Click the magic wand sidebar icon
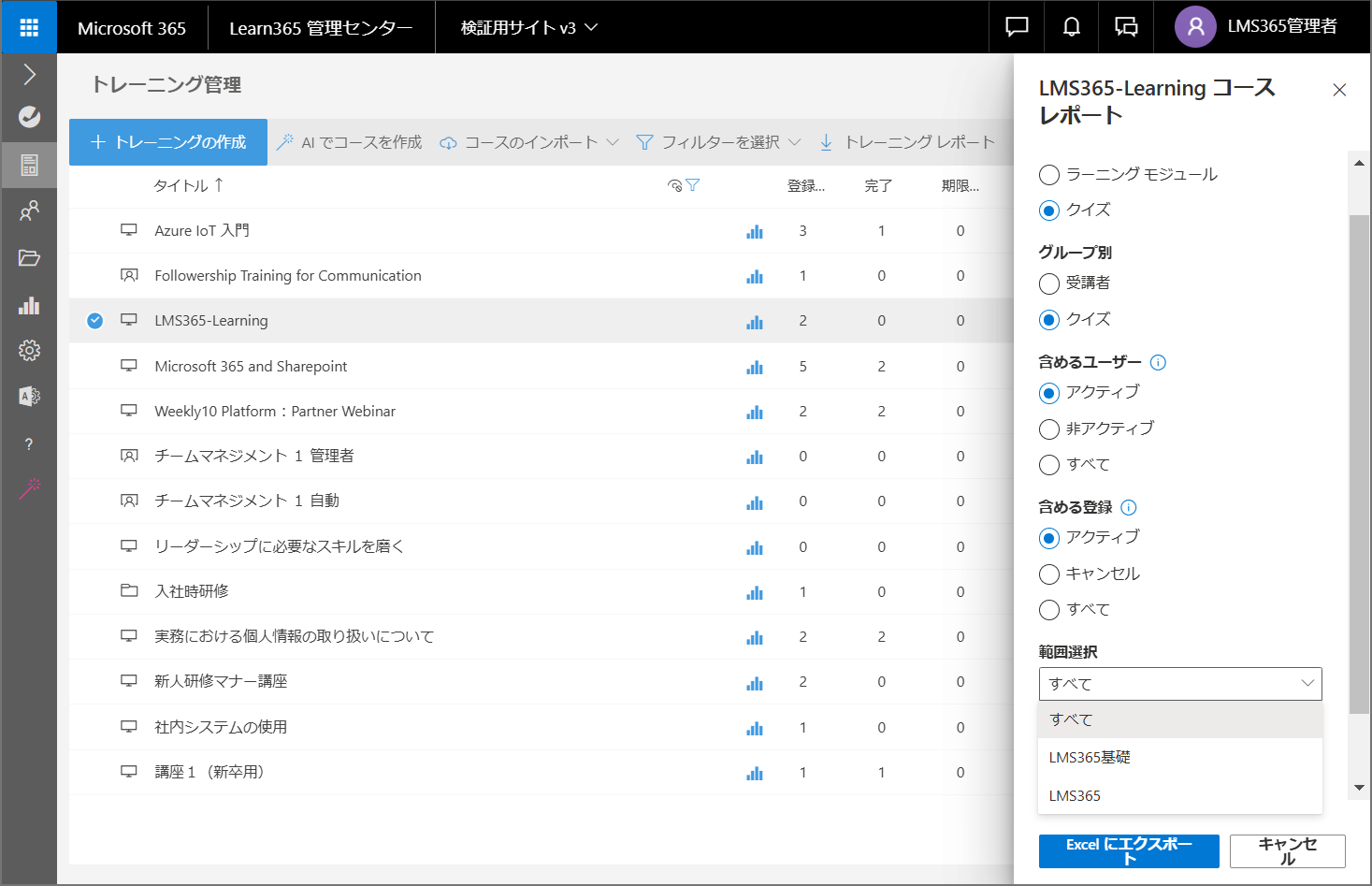 tap(29, 488)
